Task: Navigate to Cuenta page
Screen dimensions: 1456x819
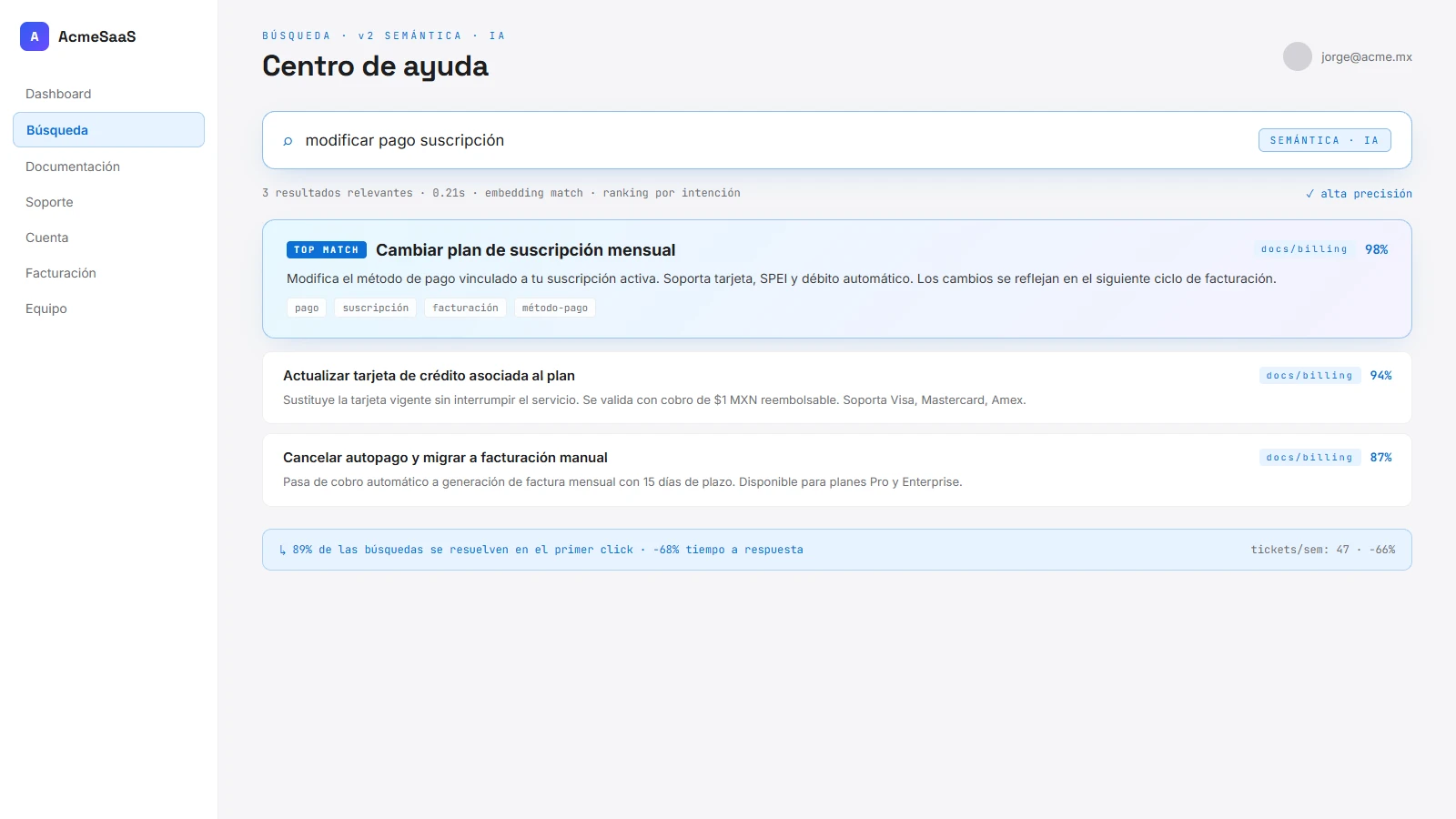Action: pos(108,238)
